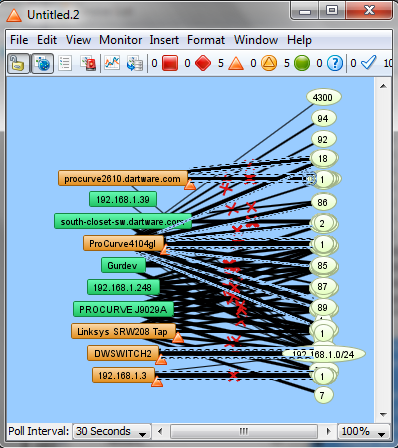This screenshot has height=448, width=398.
Task: Select the ProCurve4104gl device node
Action: pos(123,244)
